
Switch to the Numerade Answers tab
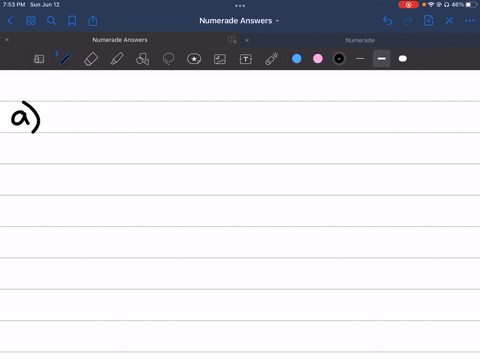coord(120,40)
